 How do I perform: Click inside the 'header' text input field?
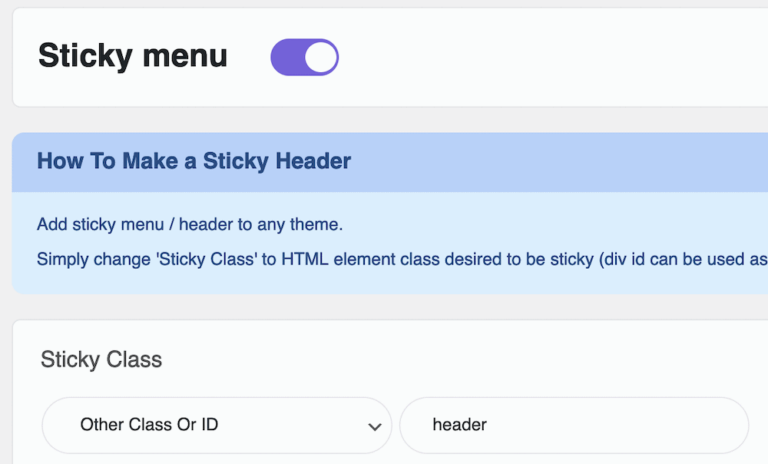coord(574,425)
